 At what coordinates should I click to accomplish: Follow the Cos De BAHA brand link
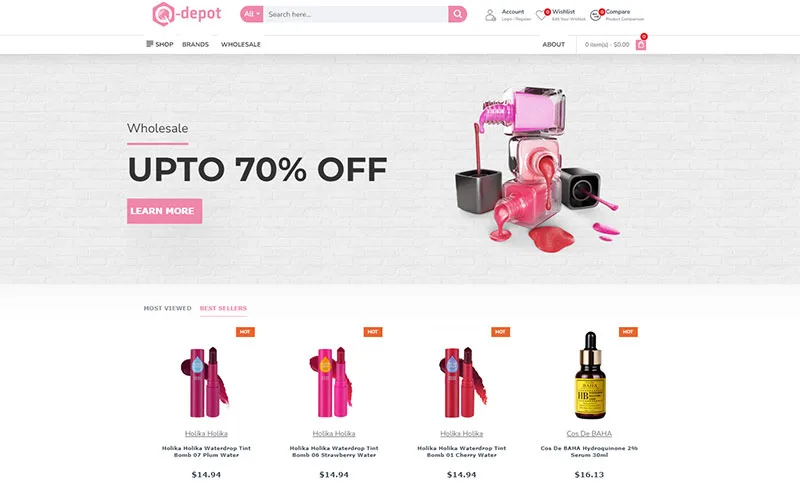589,434
